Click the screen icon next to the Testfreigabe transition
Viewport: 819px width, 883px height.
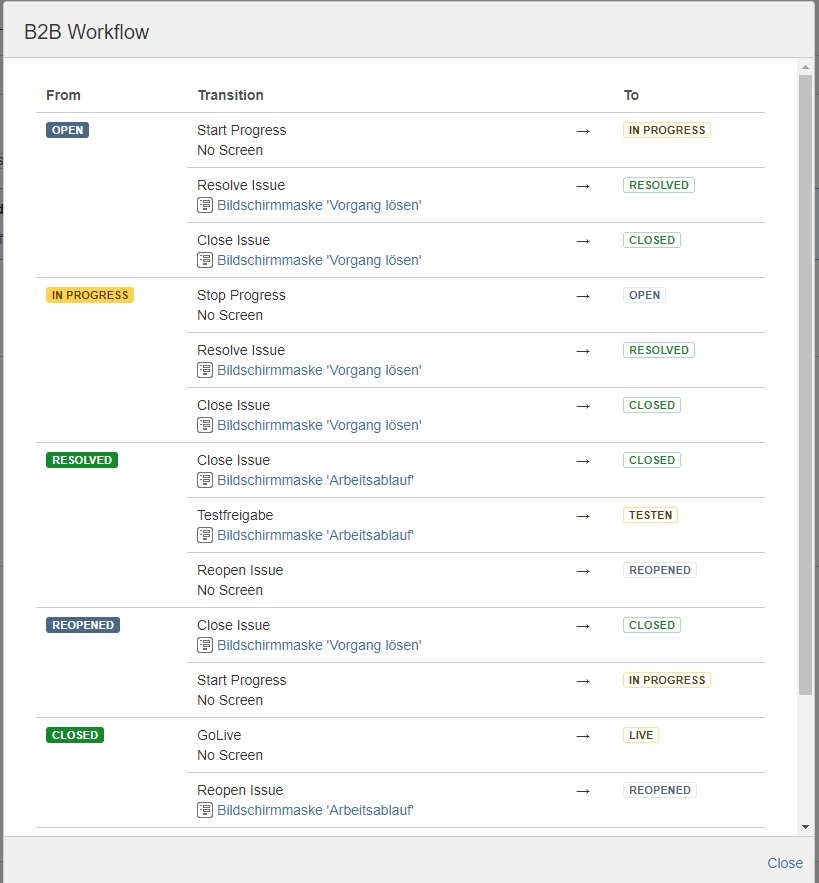pos(204,534)
